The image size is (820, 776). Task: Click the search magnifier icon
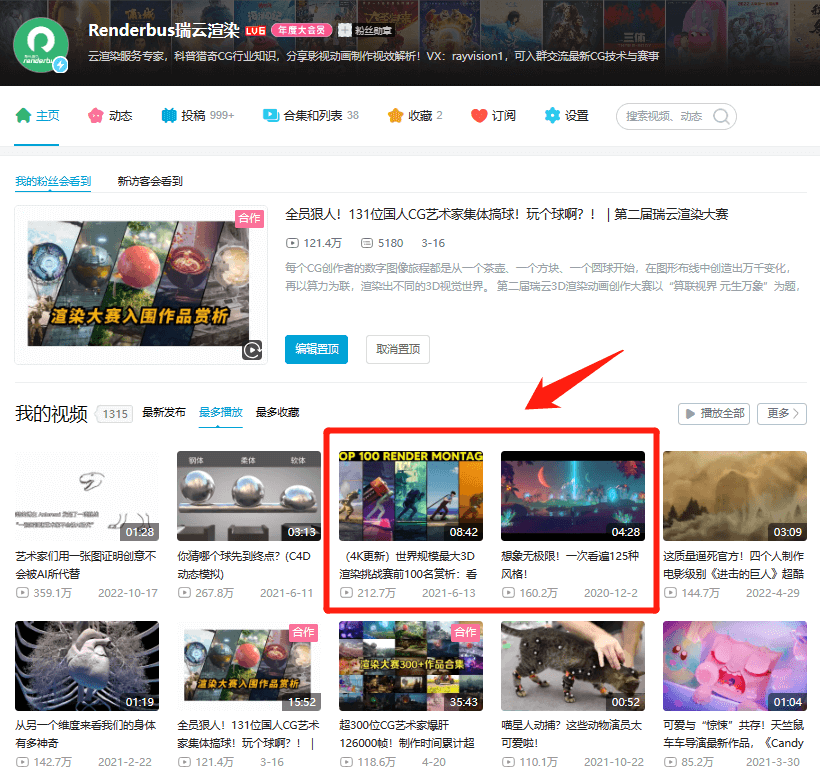[x=722, y=116]
